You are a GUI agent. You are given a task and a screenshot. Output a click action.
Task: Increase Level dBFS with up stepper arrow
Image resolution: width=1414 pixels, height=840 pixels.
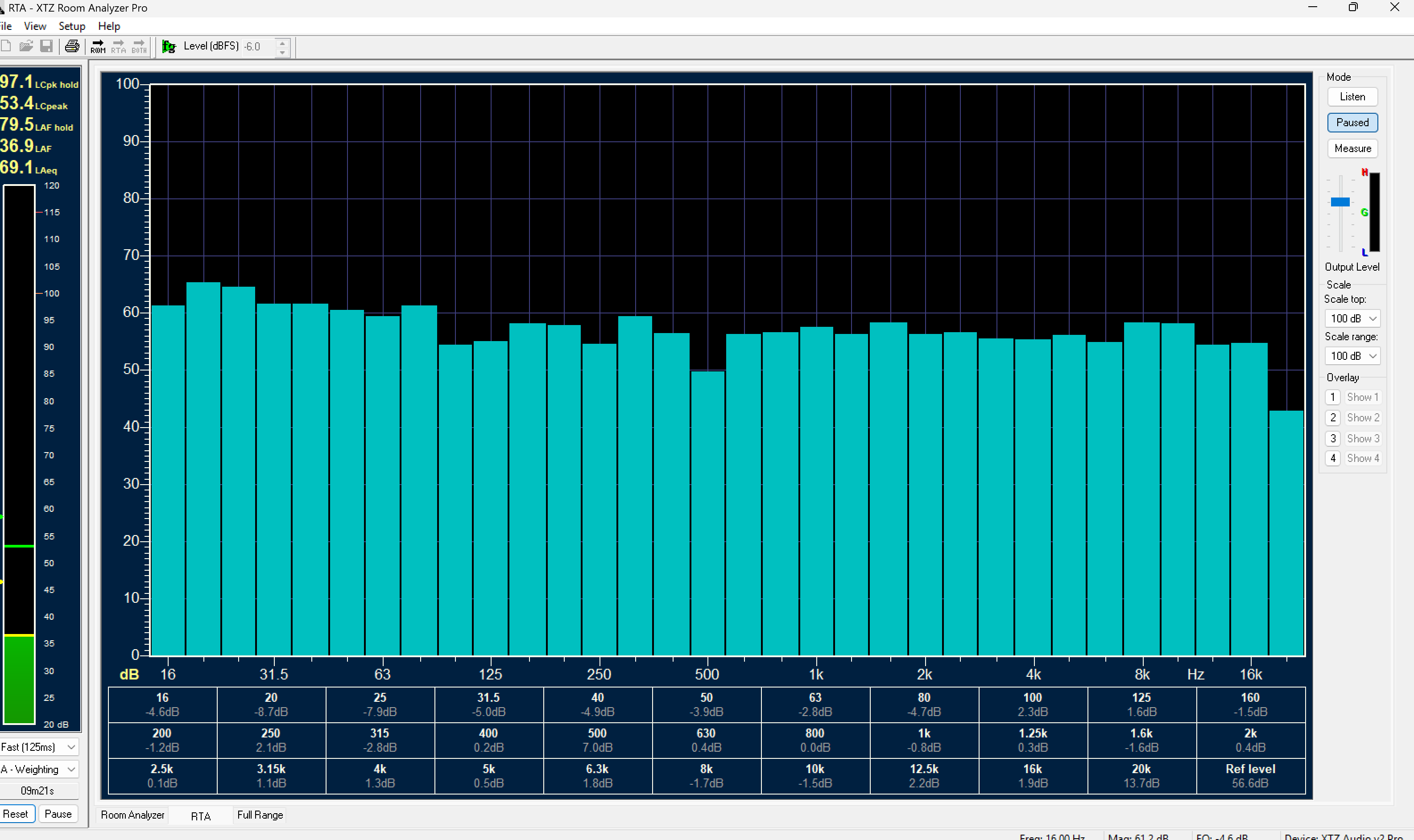[282, 42]
